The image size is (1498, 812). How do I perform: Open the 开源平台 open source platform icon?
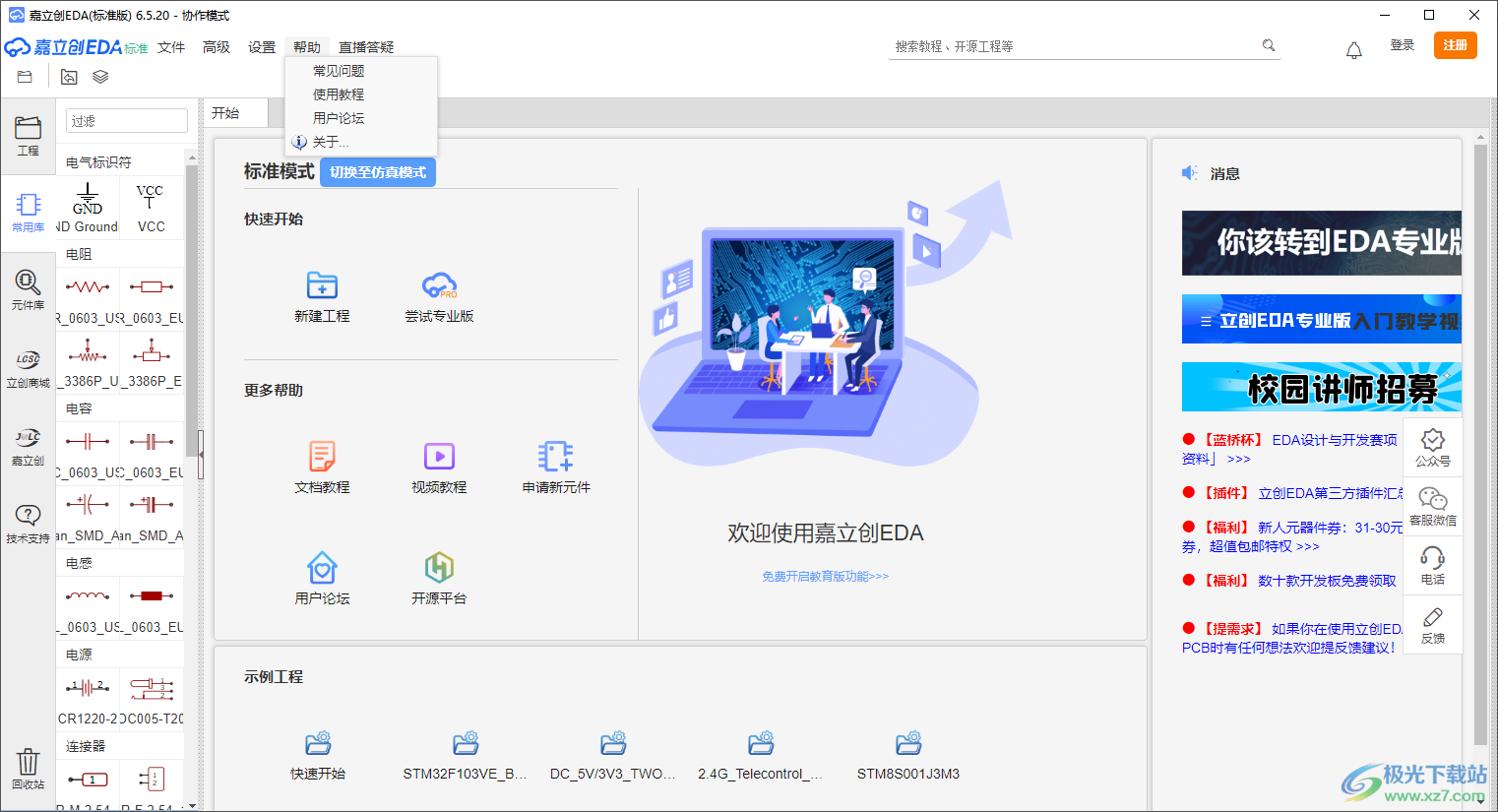(x=439, y=579)
